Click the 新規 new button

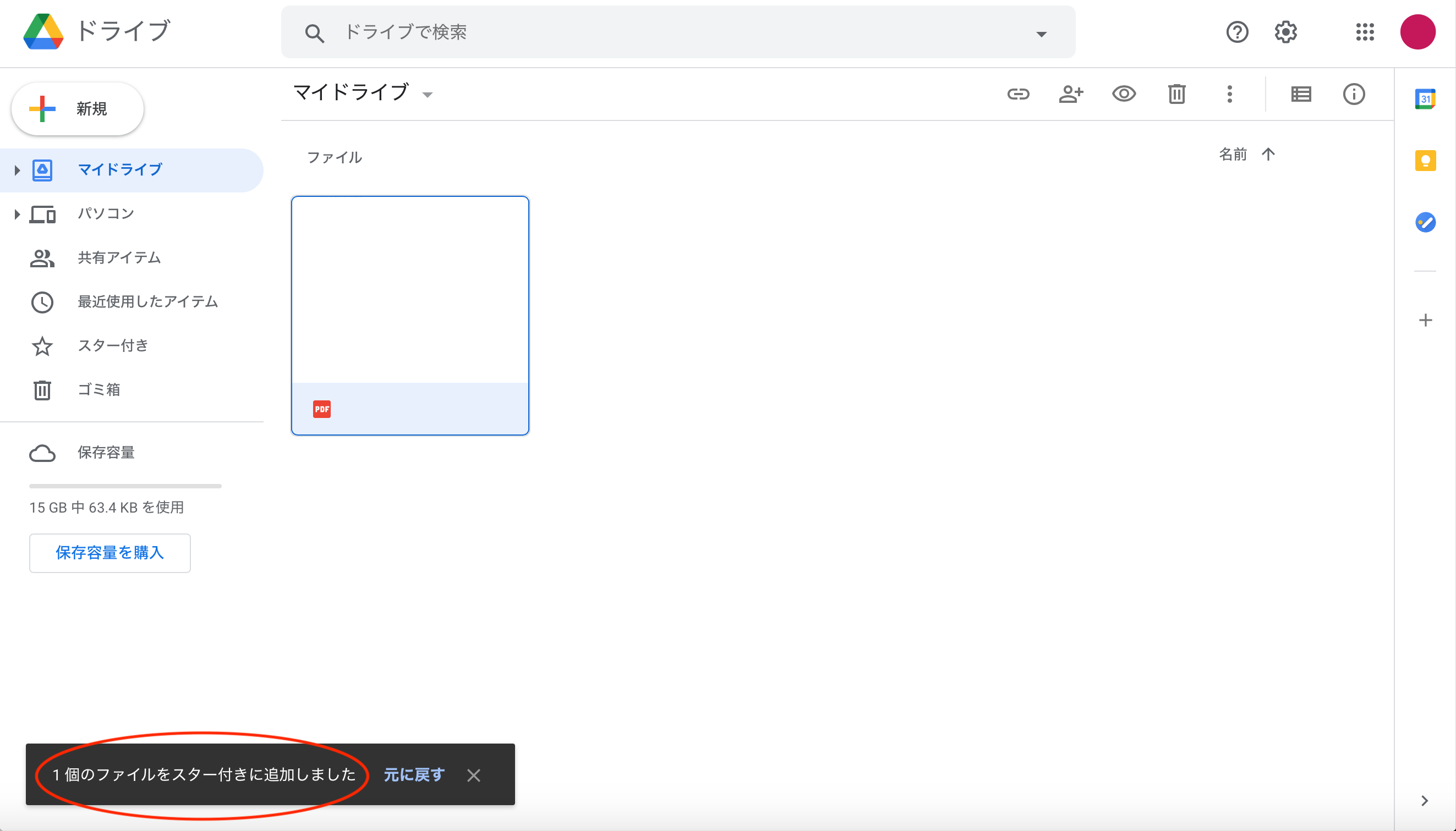(77, 108)
